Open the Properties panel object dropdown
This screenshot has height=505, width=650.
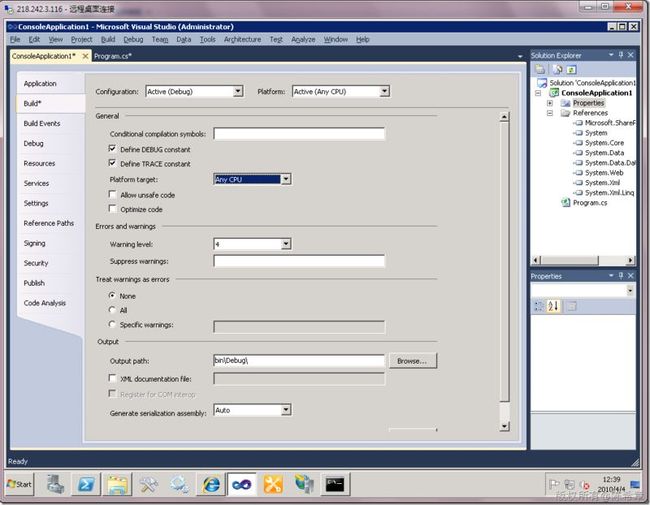(x=630, y=291)
